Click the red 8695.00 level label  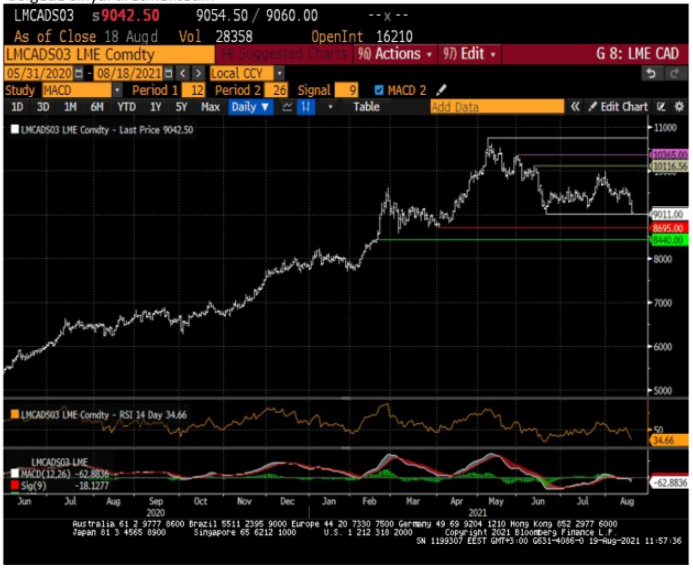(x=670, y=228)
